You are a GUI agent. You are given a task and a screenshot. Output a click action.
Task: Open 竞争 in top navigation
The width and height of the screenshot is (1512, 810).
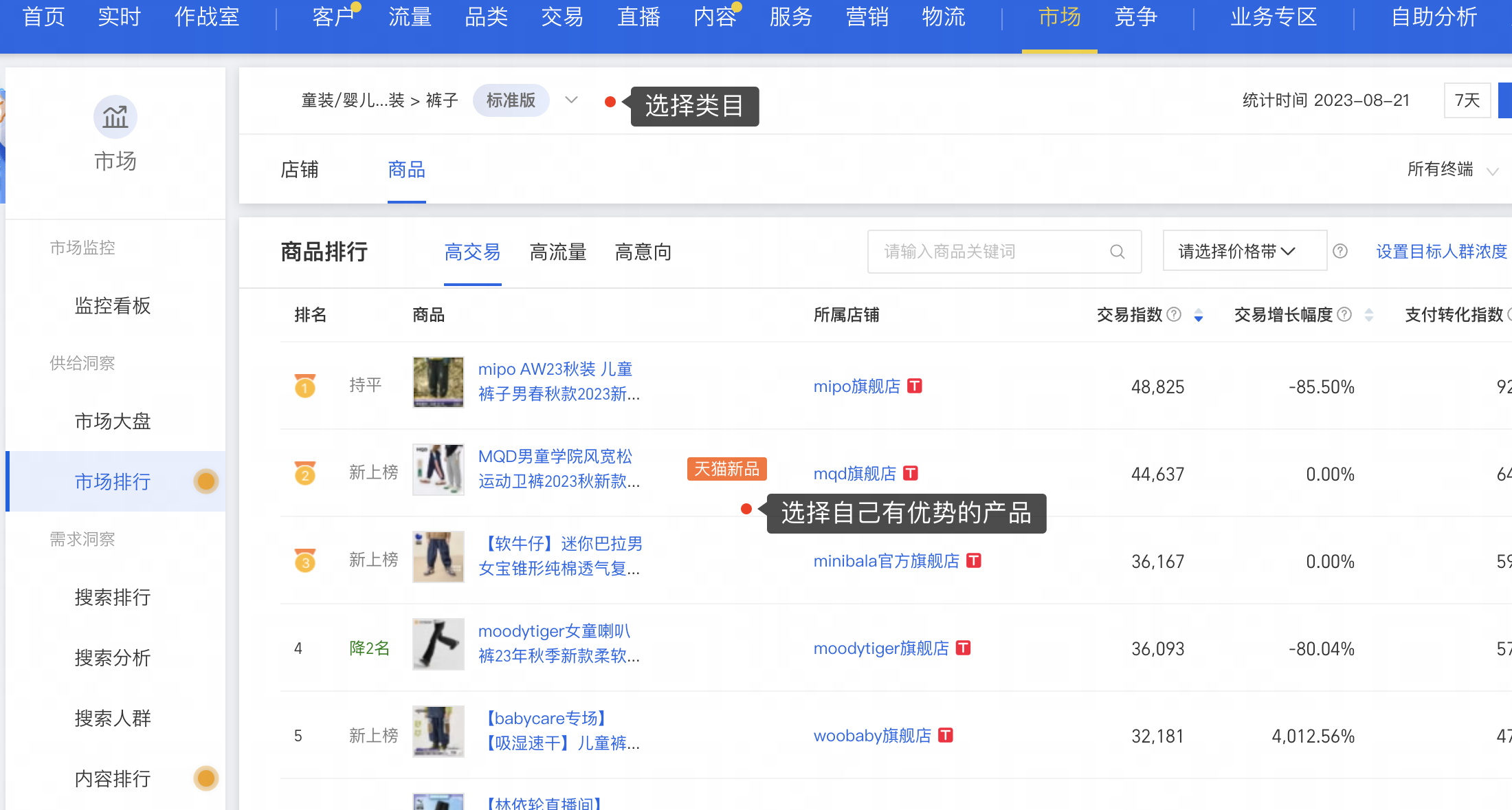[1136, 17]
